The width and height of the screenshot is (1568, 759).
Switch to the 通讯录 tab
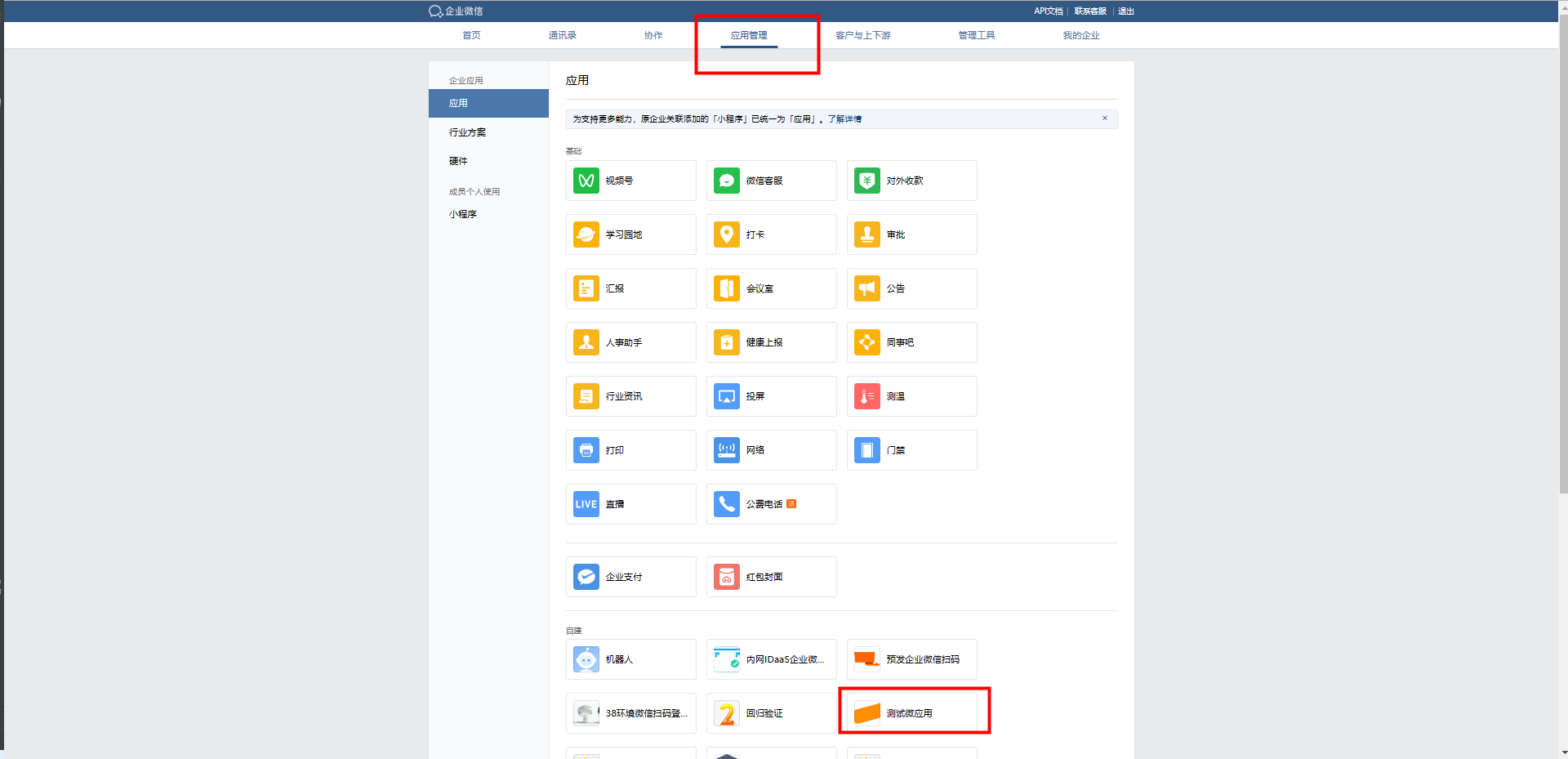click(x=562, y=35)
